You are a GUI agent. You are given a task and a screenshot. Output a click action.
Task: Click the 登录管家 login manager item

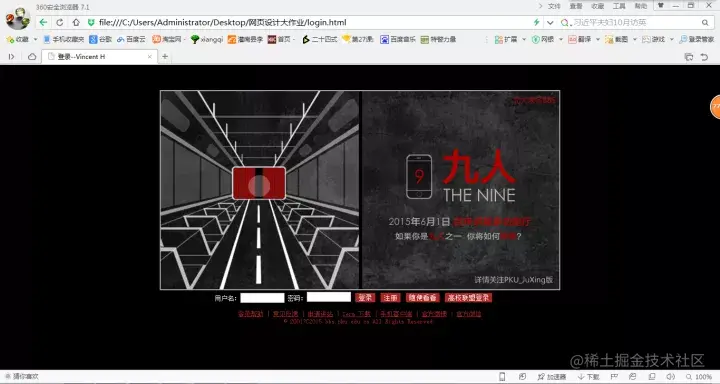[697, 40]
